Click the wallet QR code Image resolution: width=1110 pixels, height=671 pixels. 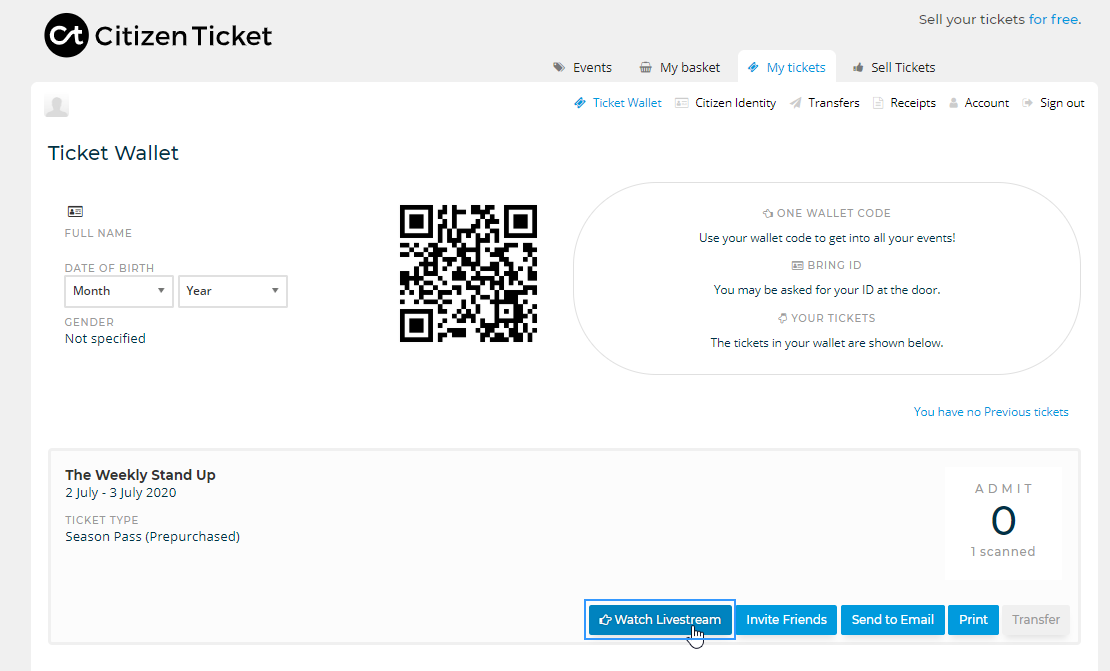point(469,273)
